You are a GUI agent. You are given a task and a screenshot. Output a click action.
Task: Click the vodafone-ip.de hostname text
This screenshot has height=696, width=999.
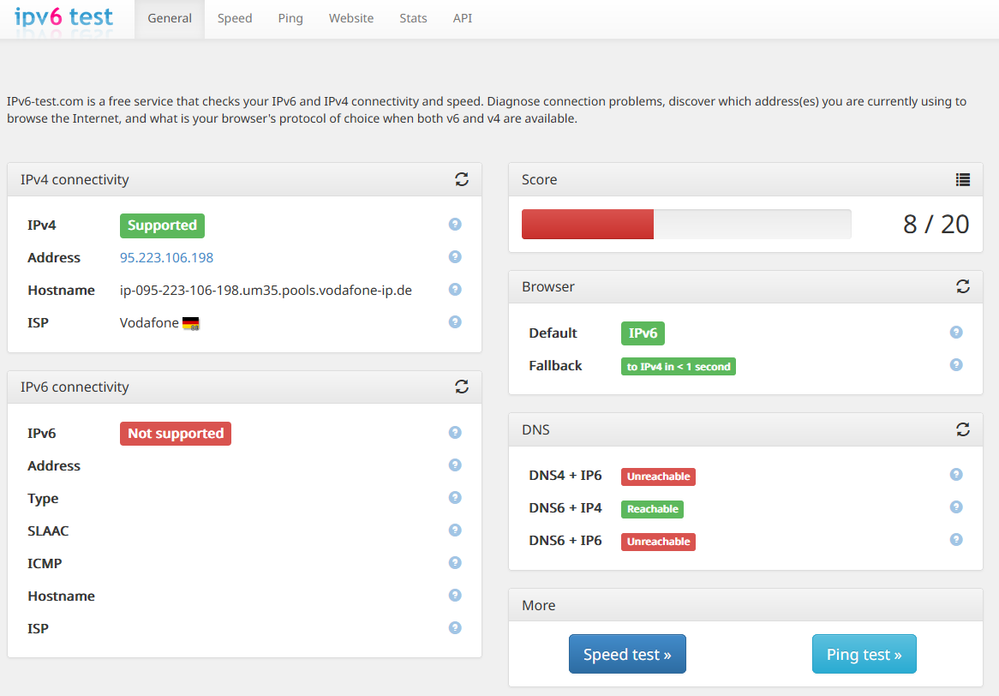(266, 290)
